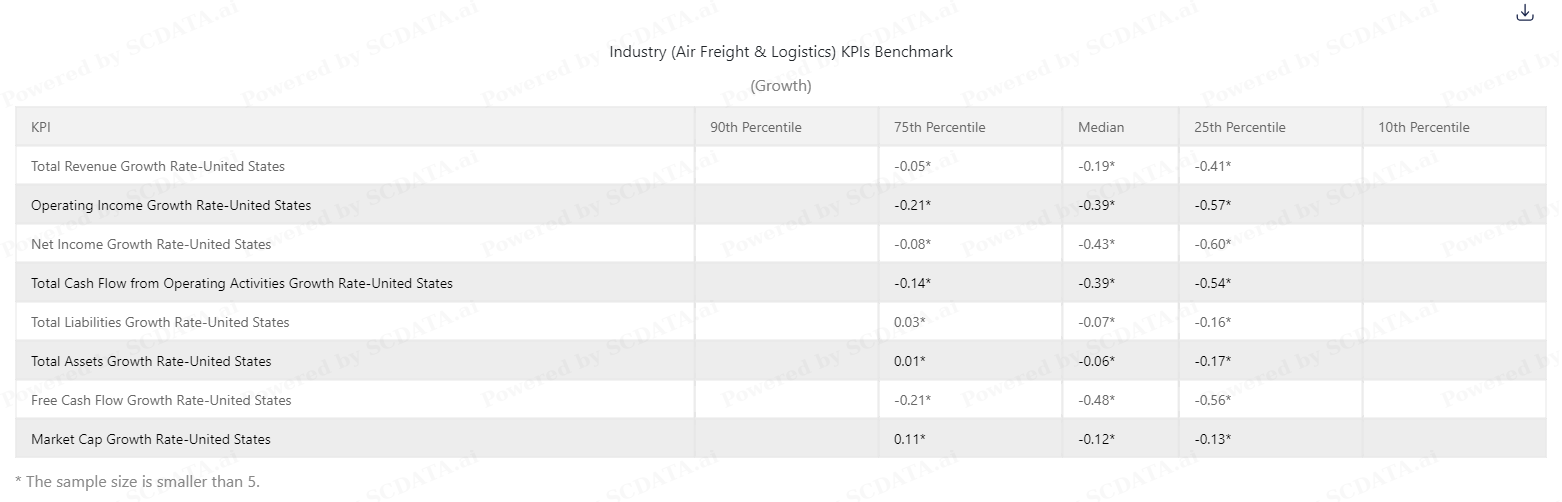Select the Total Revenue Growth Rate-United States row
The height and width of the screenshot is (502, 1562).
pos(781,166)
